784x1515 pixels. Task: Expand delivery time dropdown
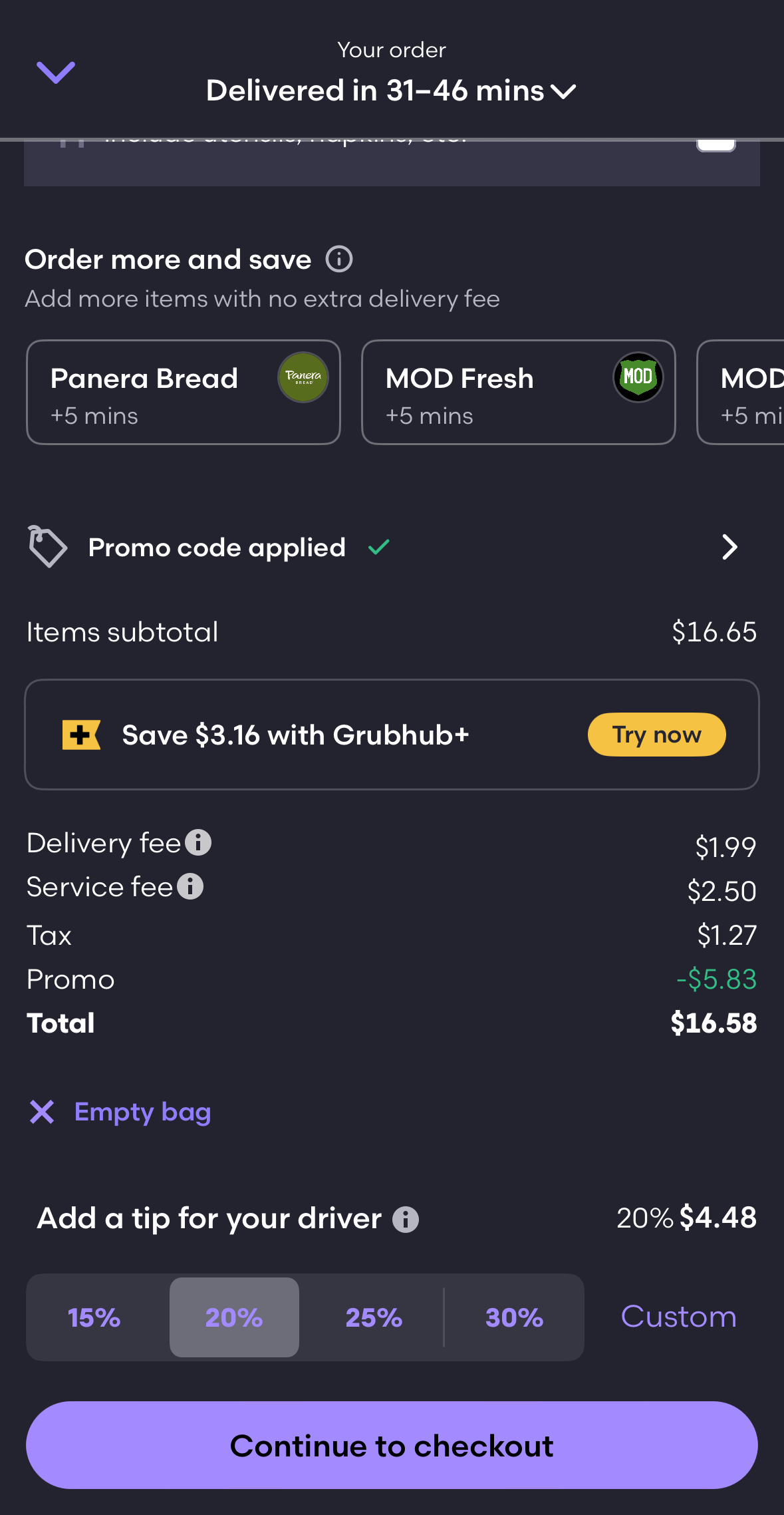563,91
